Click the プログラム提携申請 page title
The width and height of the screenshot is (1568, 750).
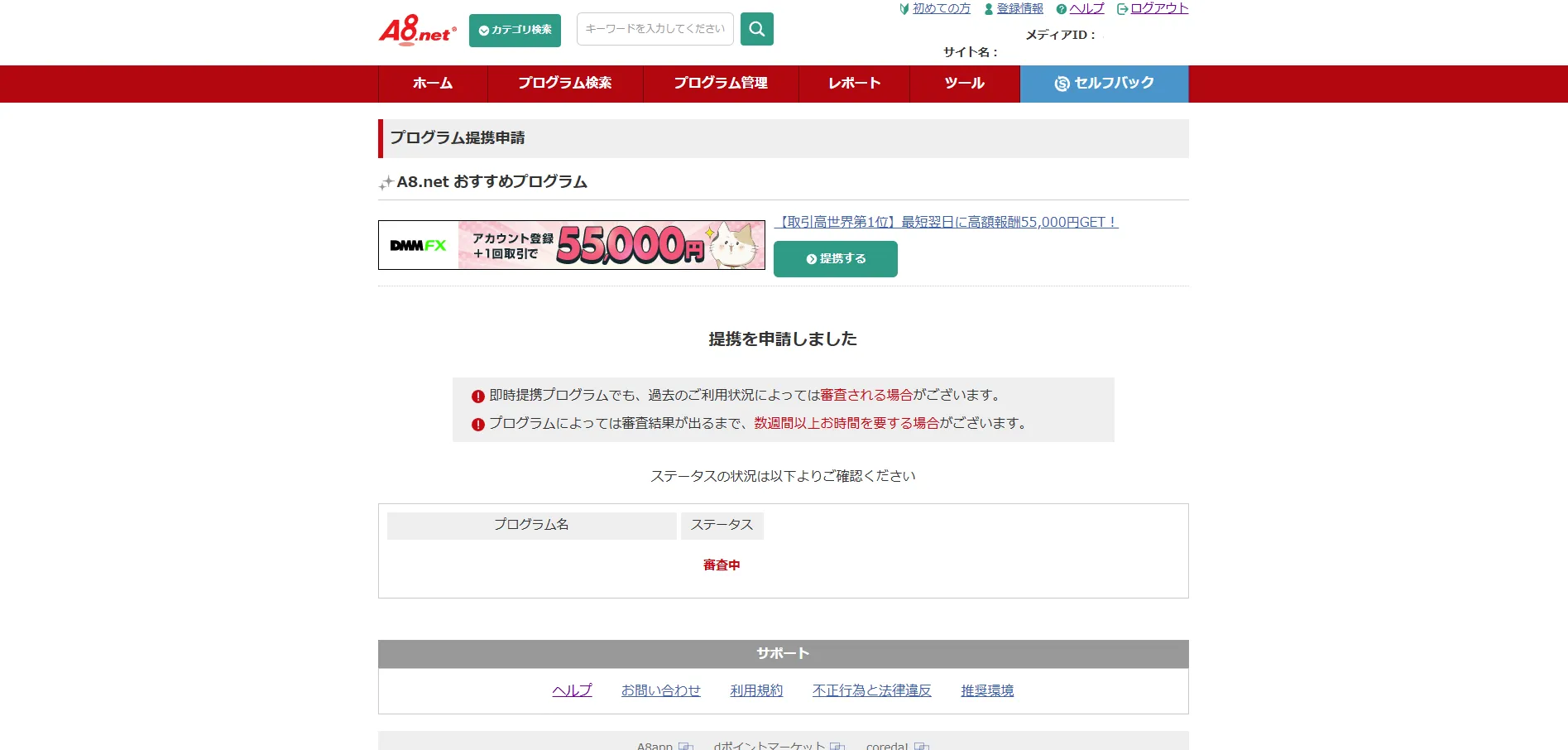pos(458,138)
